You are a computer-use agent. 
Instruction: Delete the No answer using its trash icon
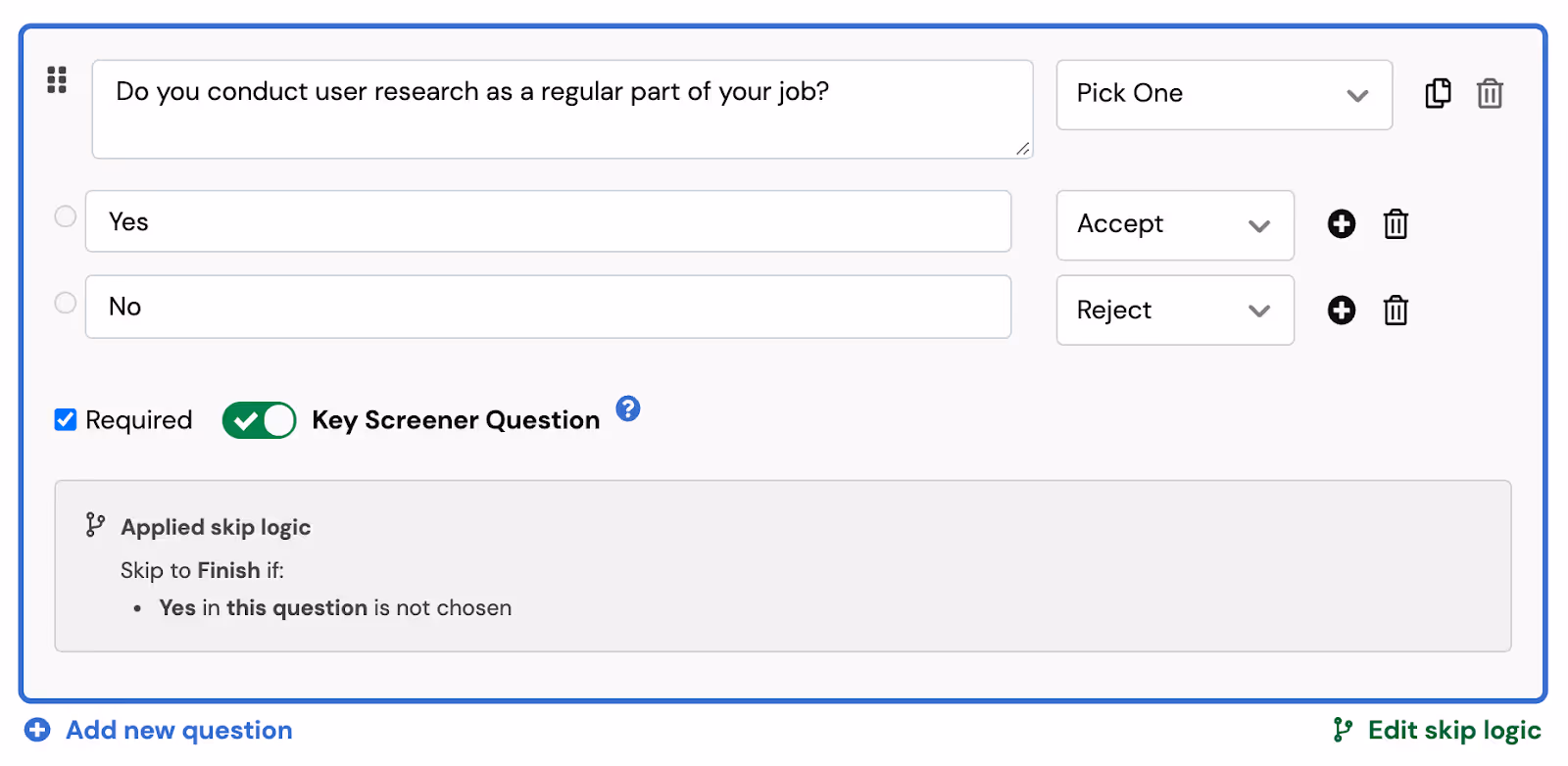[1395, 310]
